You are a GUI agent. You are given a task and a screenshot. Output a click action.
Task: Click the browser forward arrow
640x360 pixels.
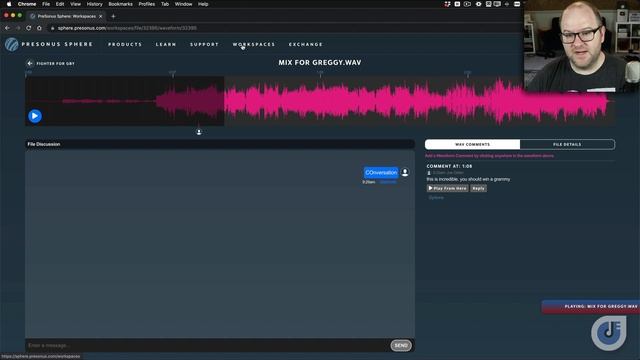click(x=18, y=28)
